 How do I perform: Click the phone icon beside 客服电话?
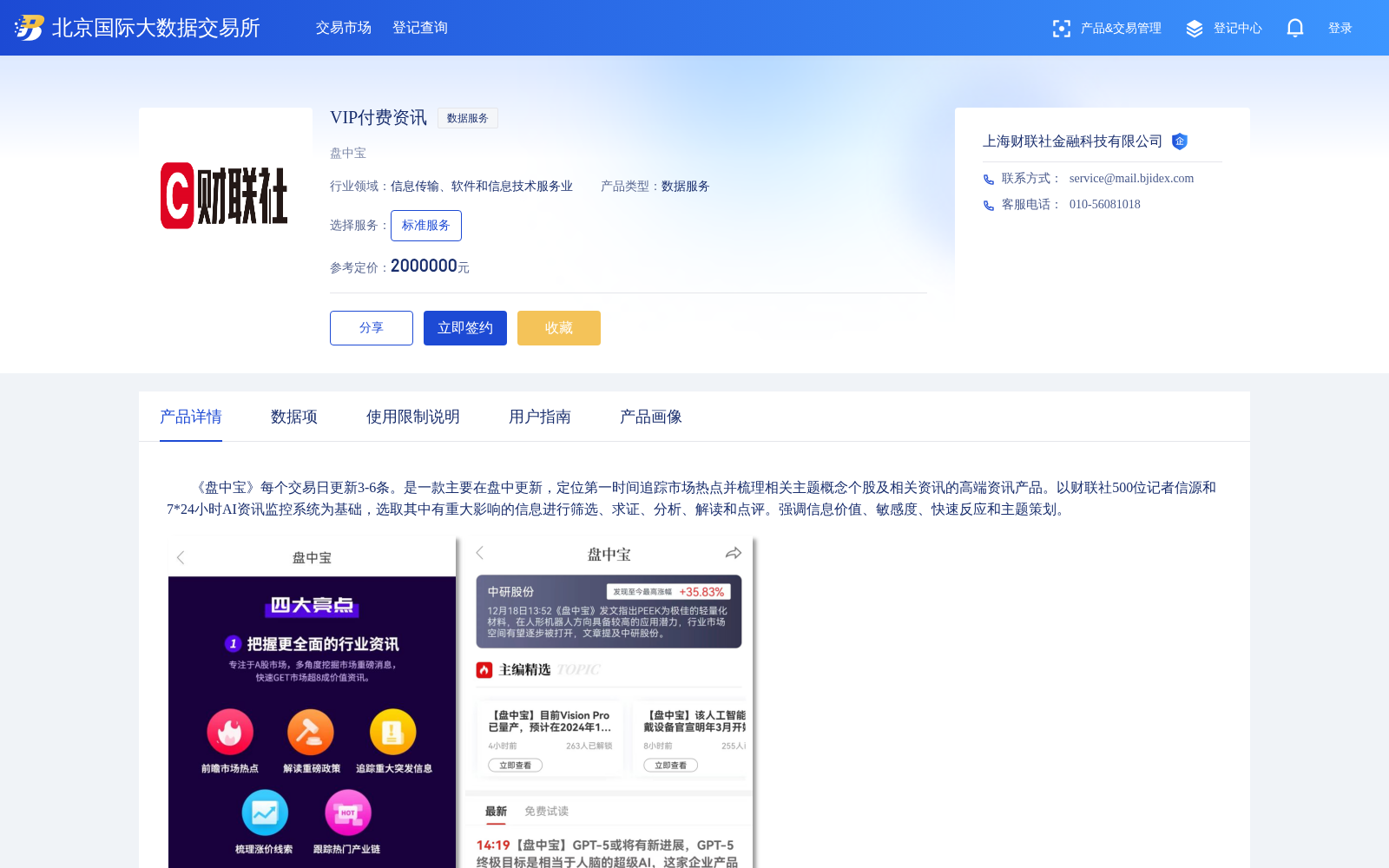click(989, 205)
